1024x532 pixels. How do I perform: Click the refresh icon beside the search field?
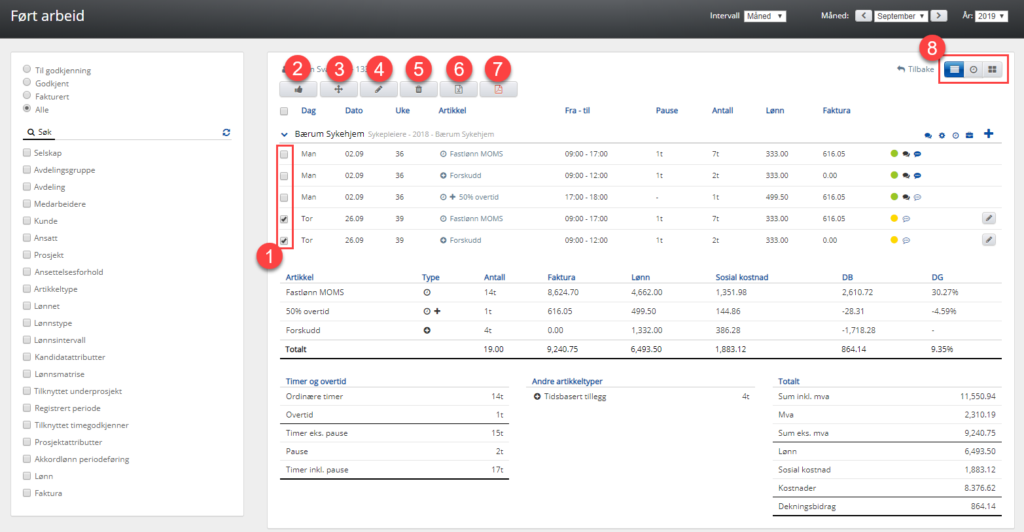pos(226,132)
